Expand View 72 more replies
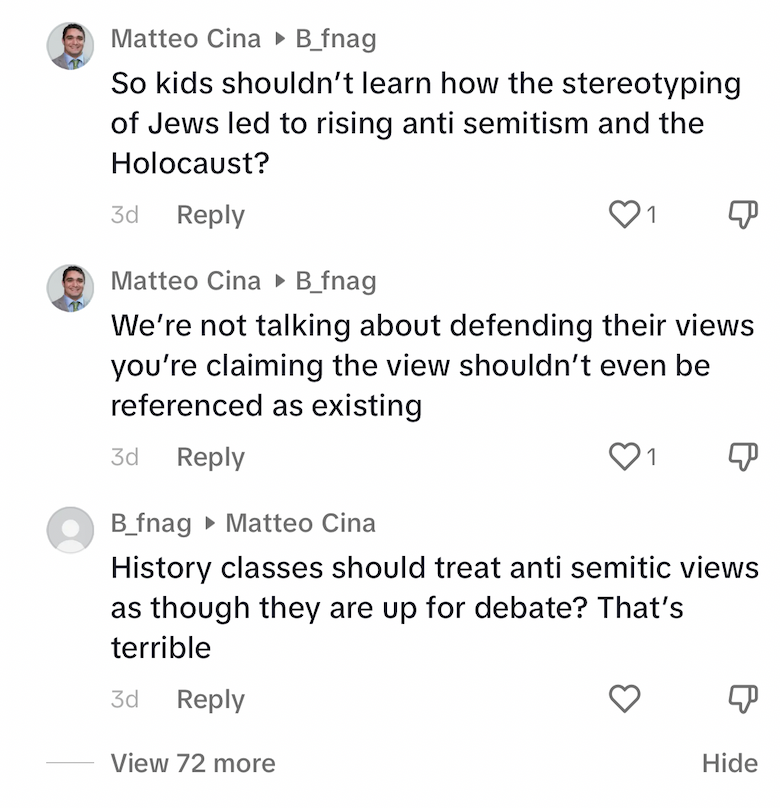780x808 pixels. pyautogui.click(x=192, y=764)
